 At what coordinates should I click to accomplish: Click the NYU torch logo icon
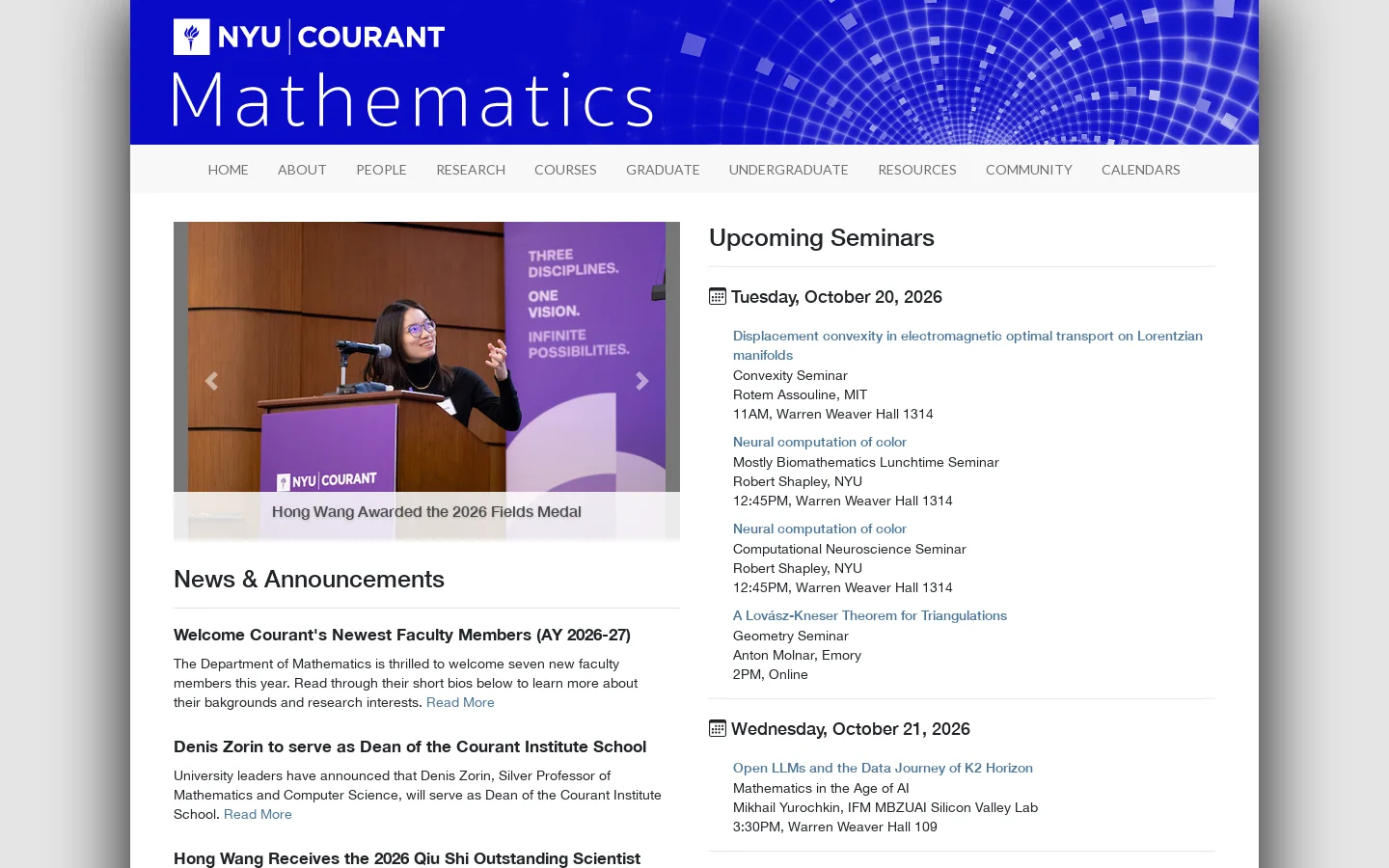[192, 37]
